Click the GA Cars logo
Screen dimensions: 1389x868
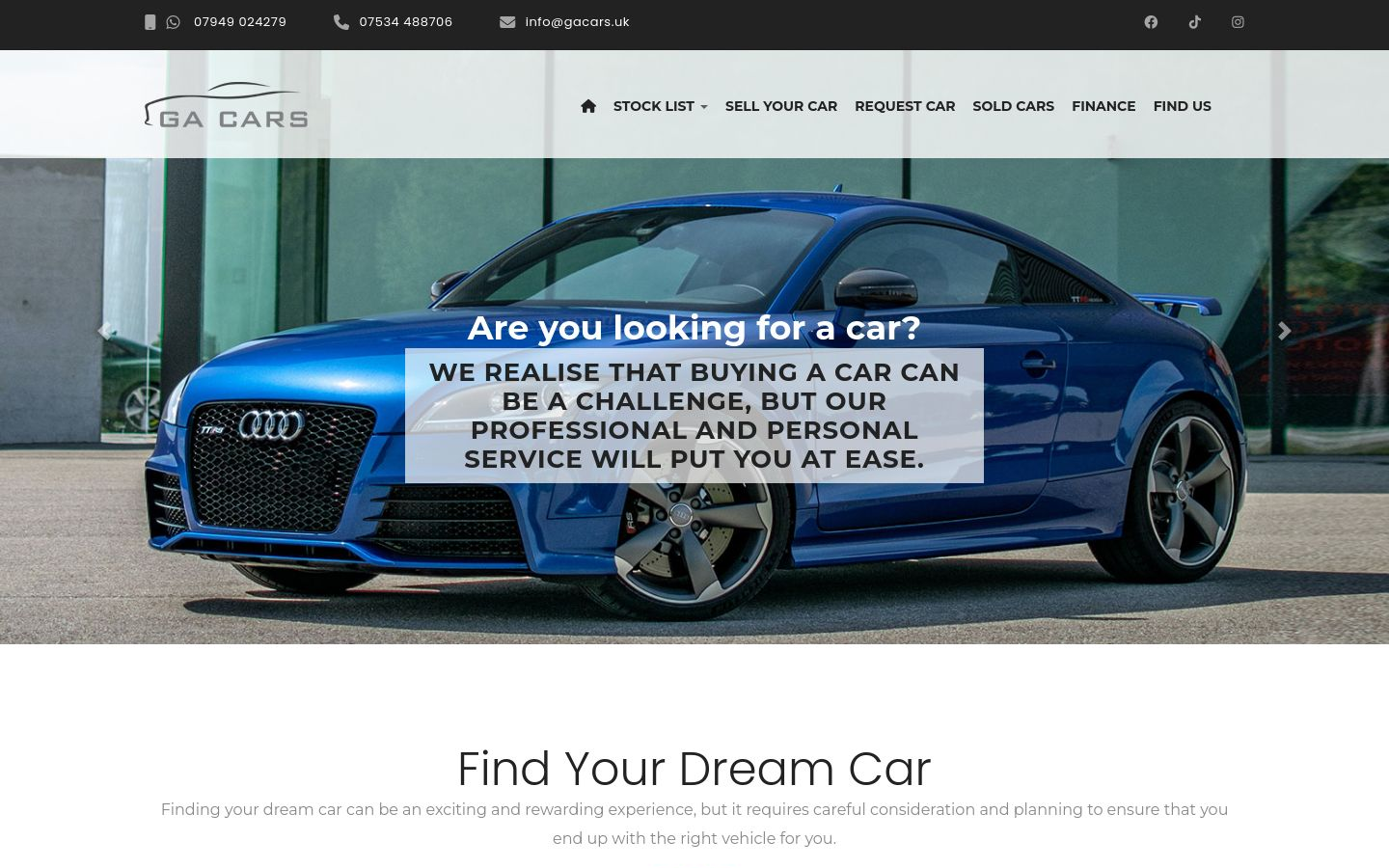(226, 105)
